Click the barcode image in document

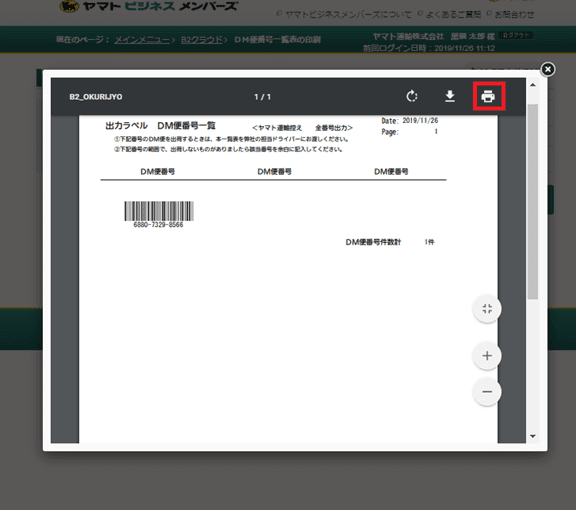tap(159, 211)
